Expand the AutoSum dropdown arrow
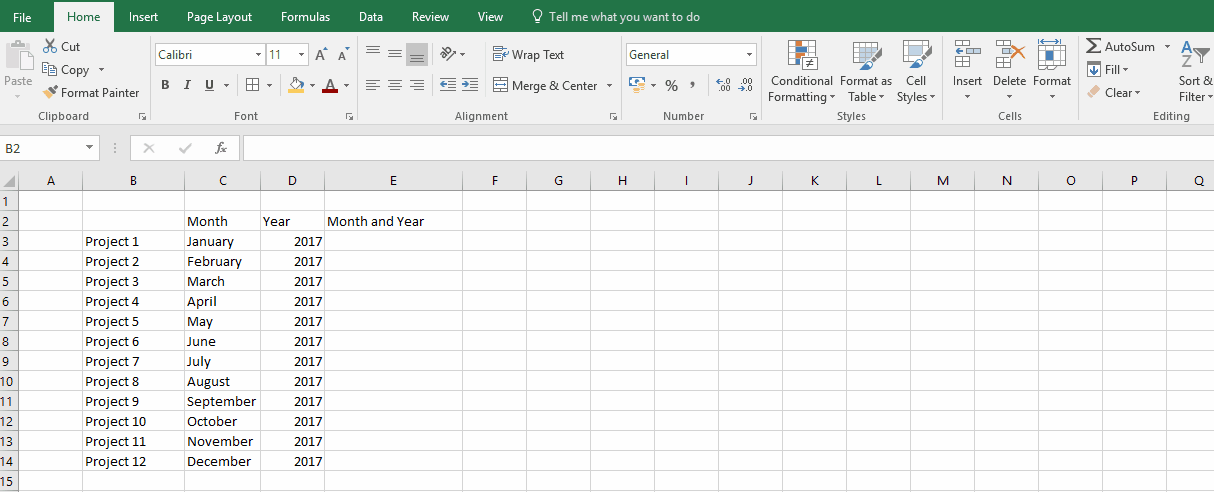 (x=1167, y=47)
